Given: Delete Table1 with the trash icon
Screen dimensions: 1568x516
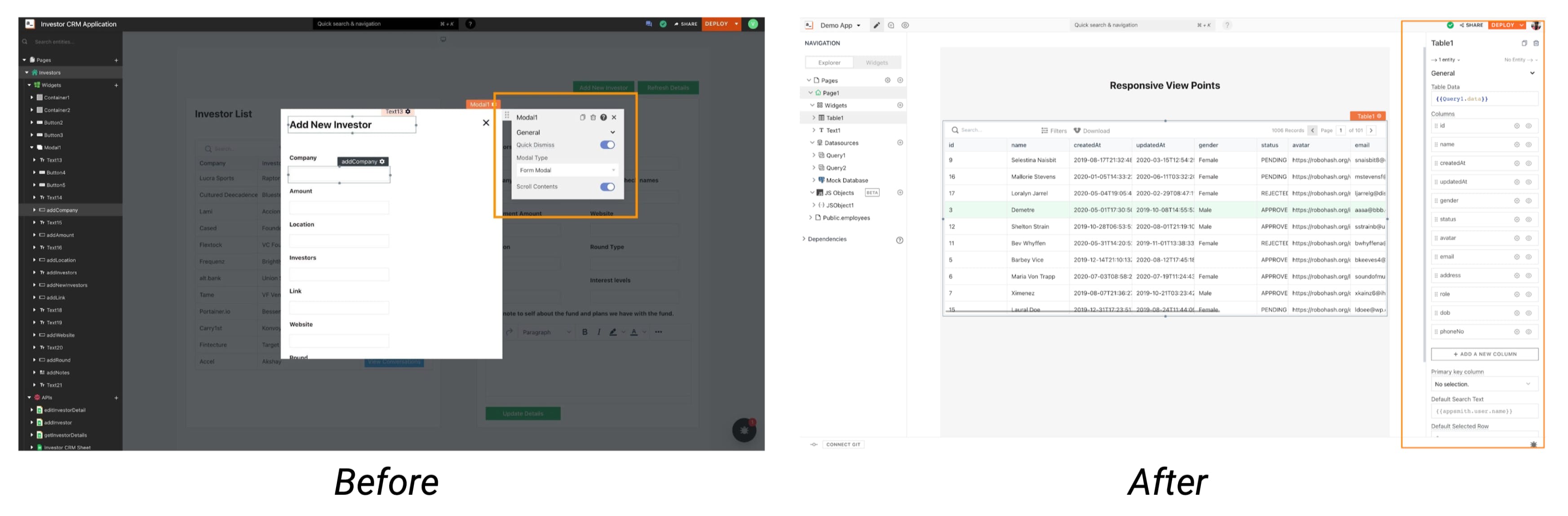Looking at the screenshot, I should click(x=1536, y=43).
